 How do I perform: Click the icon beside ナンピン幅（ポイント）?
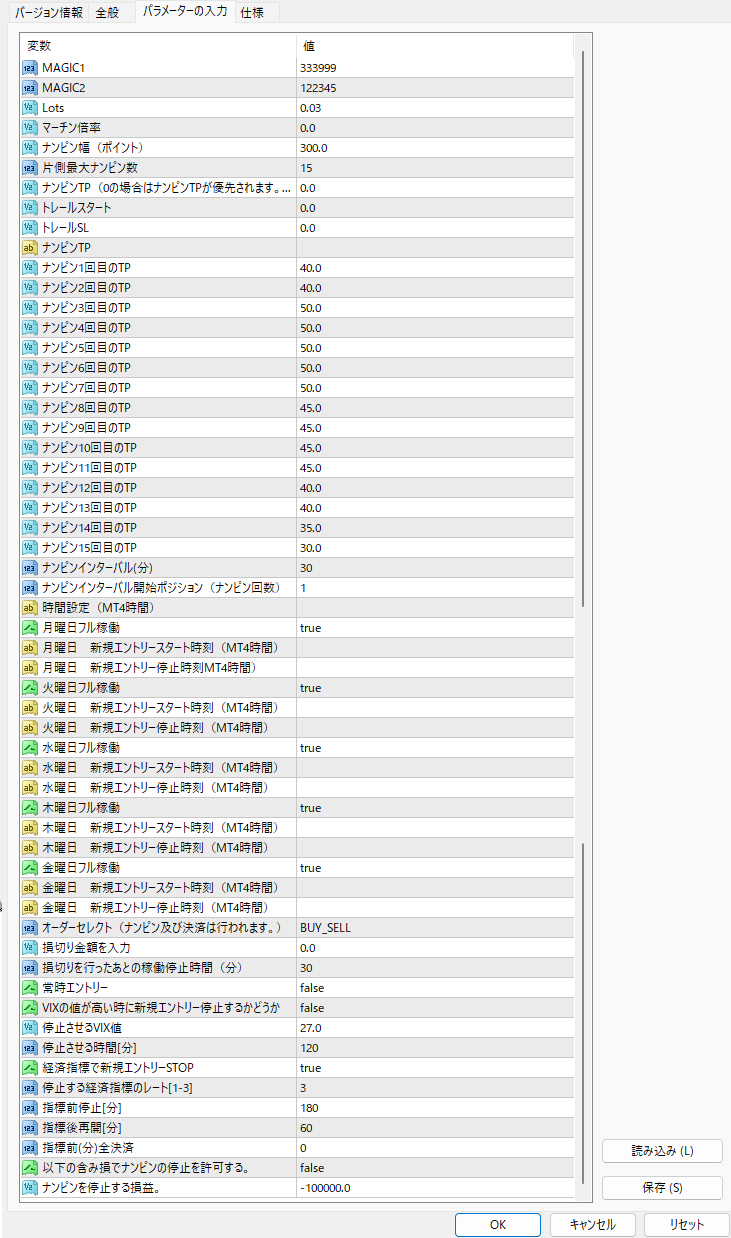coord(29,148)
